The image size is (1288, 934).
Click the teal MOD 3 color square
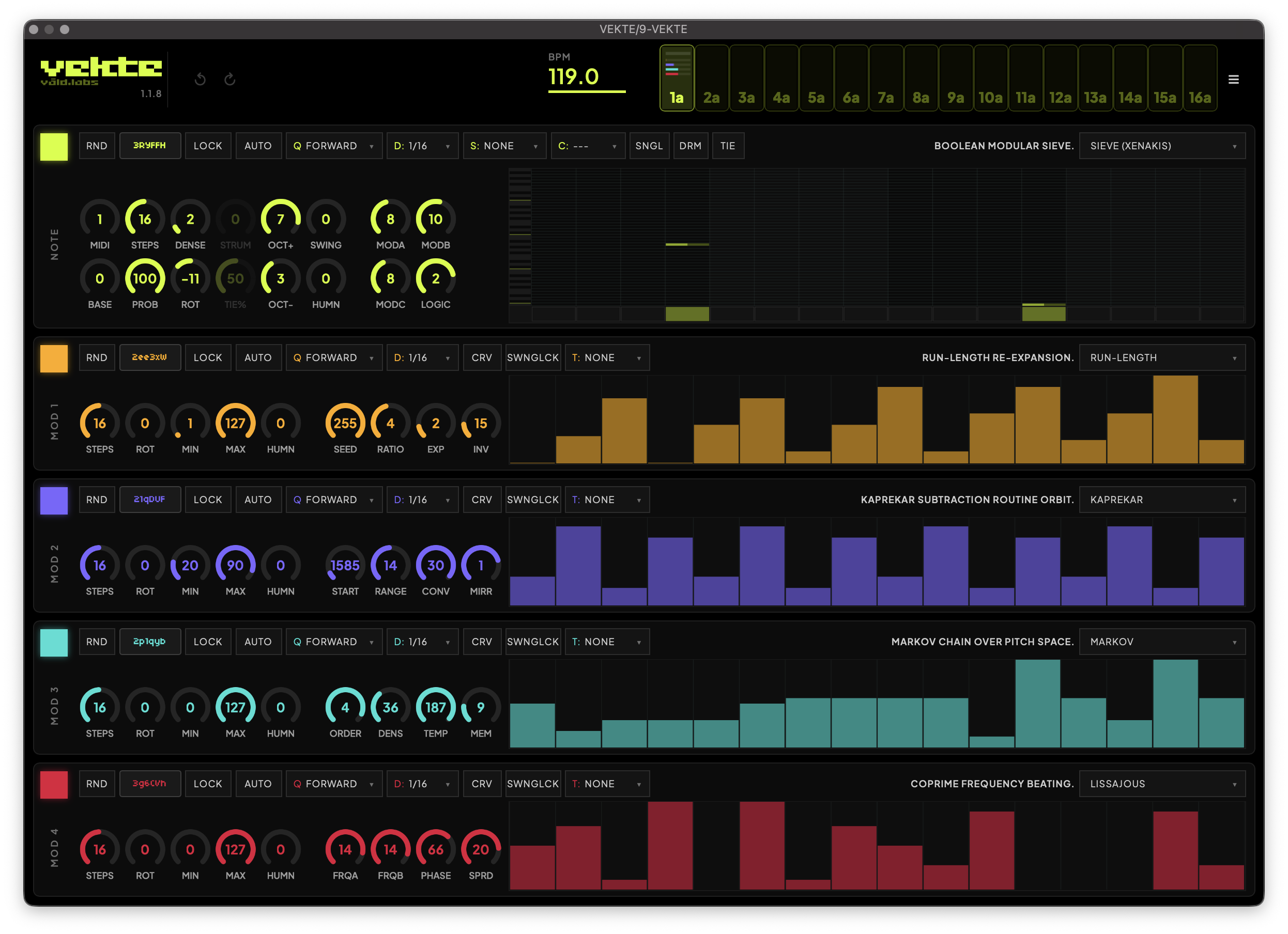click(54, 642)
